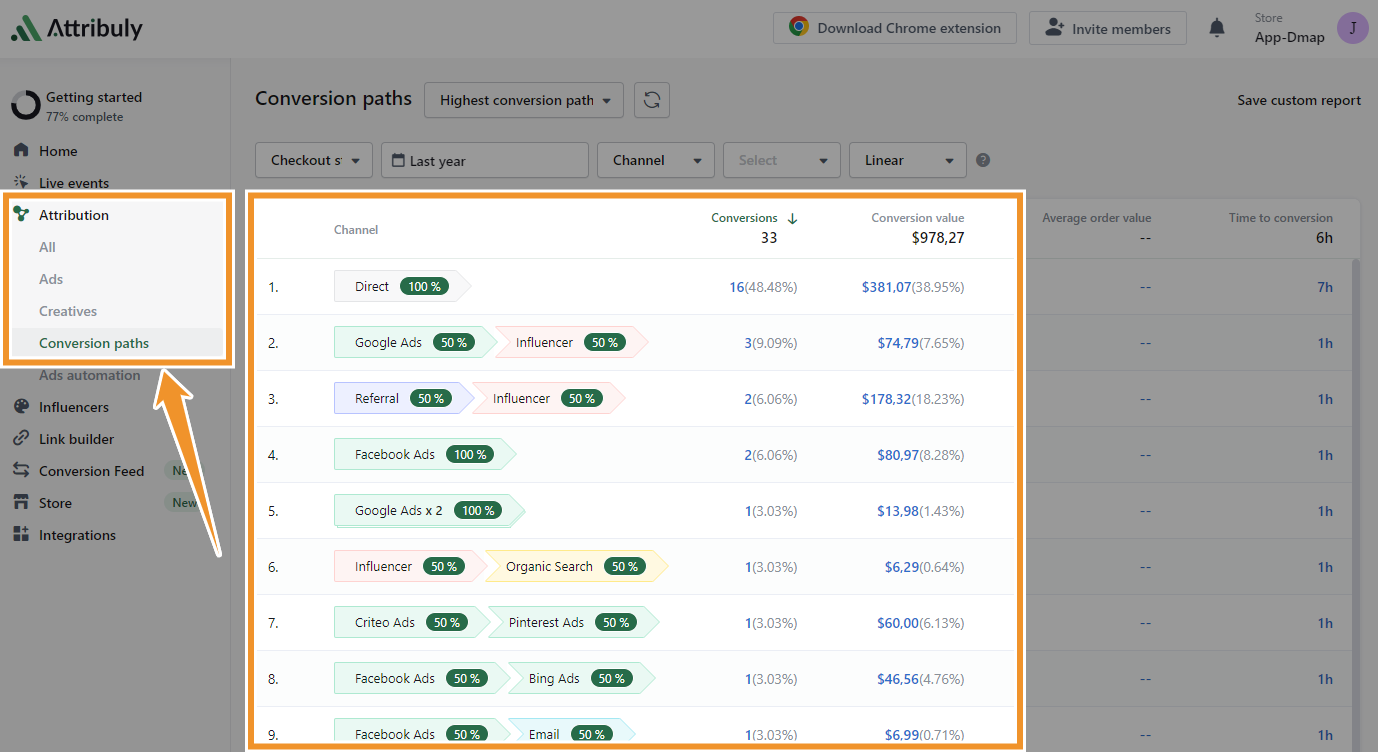
Task: Sort by Conversions column arrow
Action: coord(792,218)
